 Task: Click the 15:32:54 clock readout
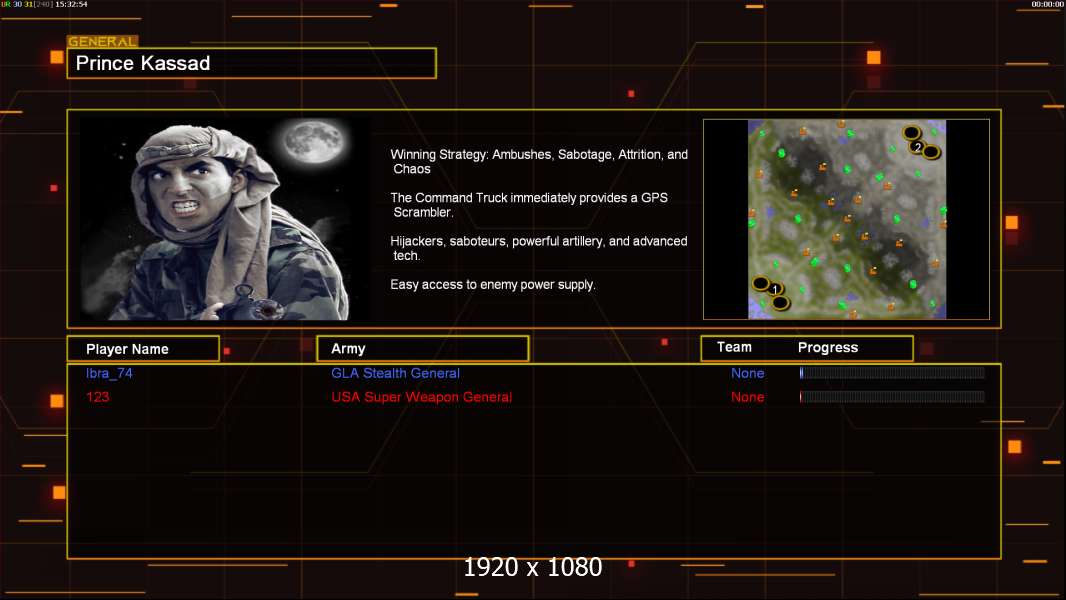click(x=71, y=4)
